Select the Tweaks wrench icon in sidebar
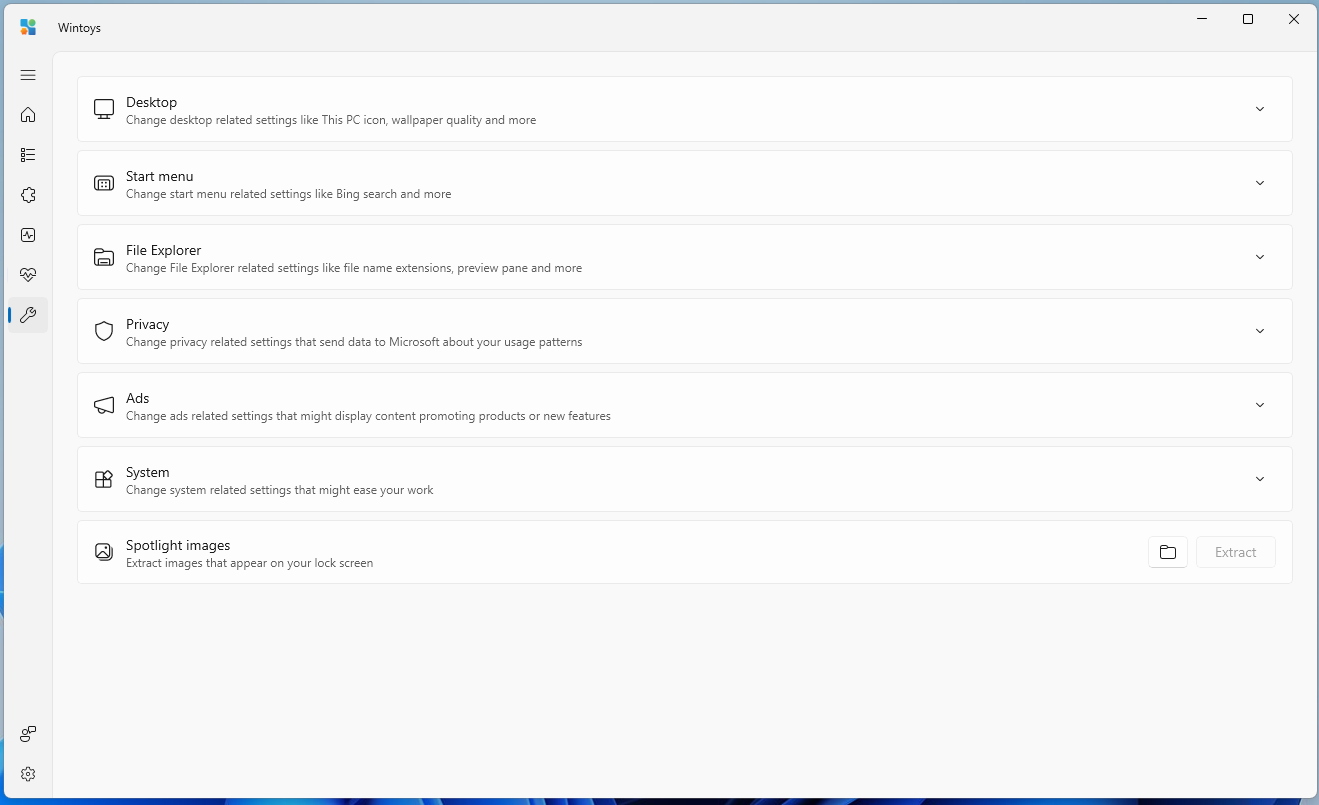The height and width of the screenshot is (805, 1319). (28, 315)
